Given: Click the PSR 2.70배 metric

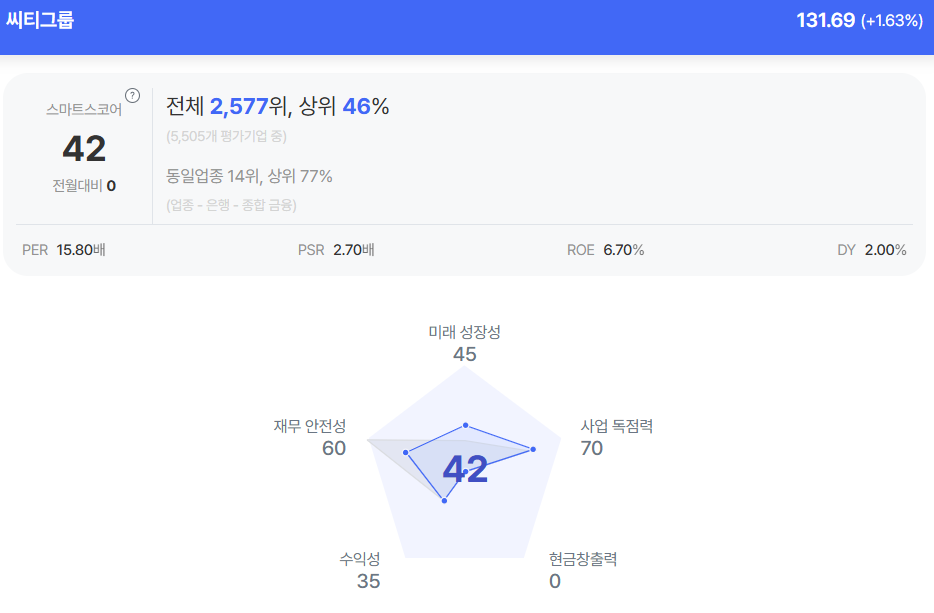Looking at the screenshot, I should coord(336,250).
